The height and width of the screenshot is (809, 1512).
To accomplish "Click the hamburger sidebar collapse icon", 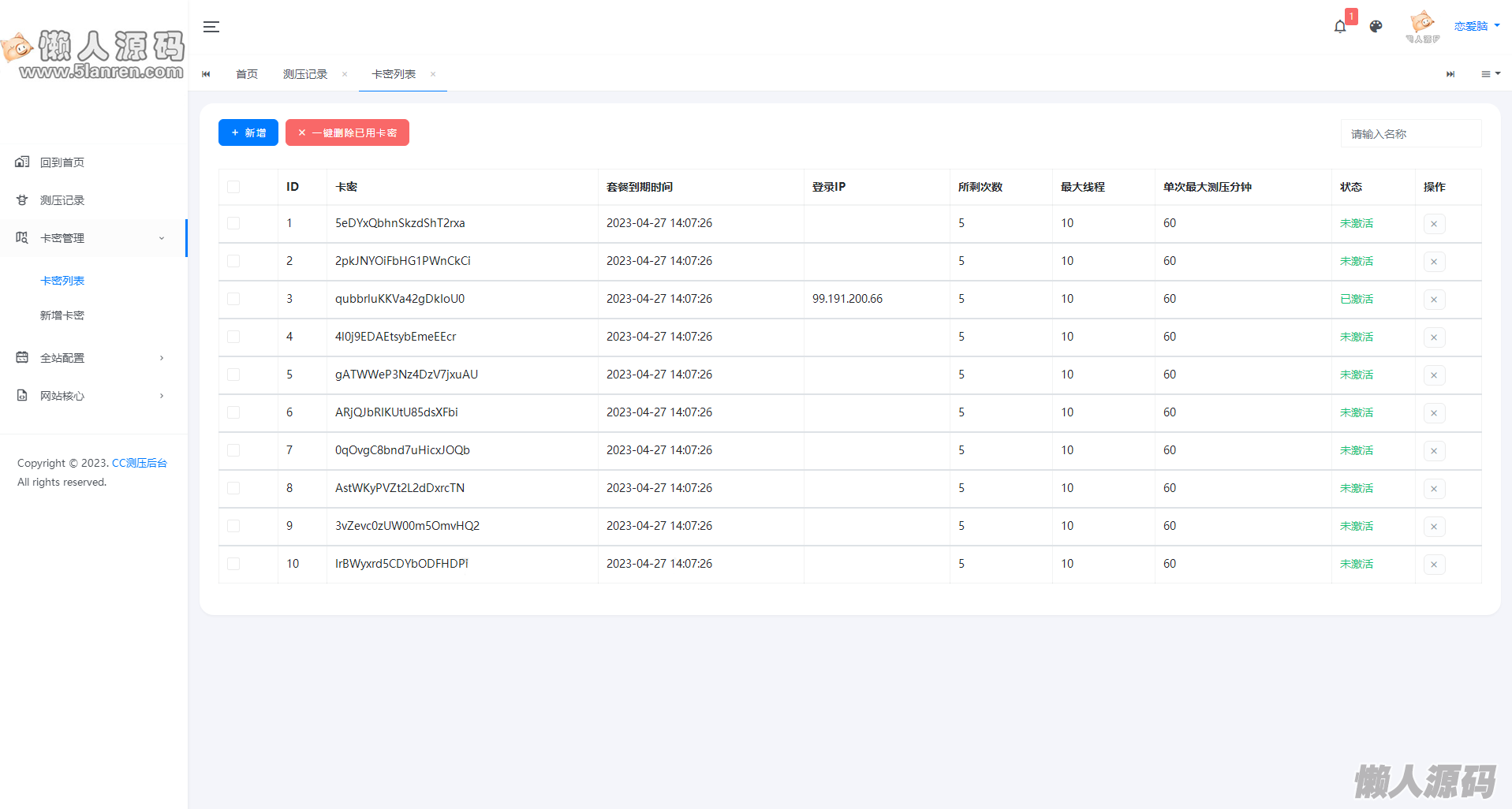I will point(211,27).
